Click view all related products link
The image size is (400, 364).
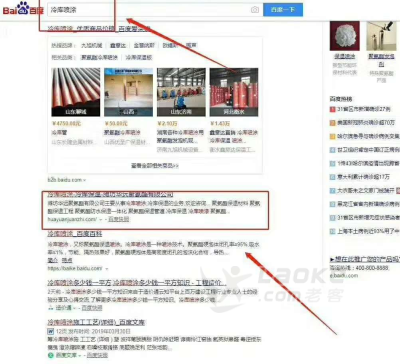pos(155,165)
